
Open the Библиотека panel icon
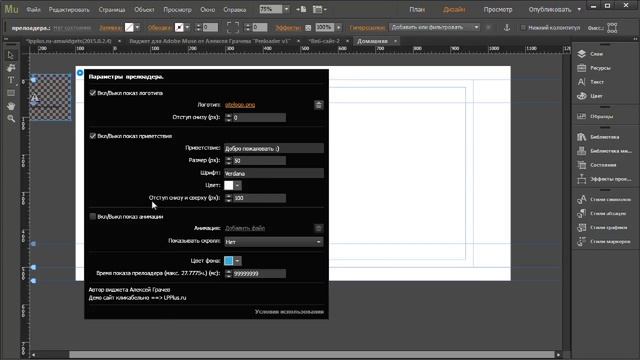pyautogui.click(x=582, y=137)
